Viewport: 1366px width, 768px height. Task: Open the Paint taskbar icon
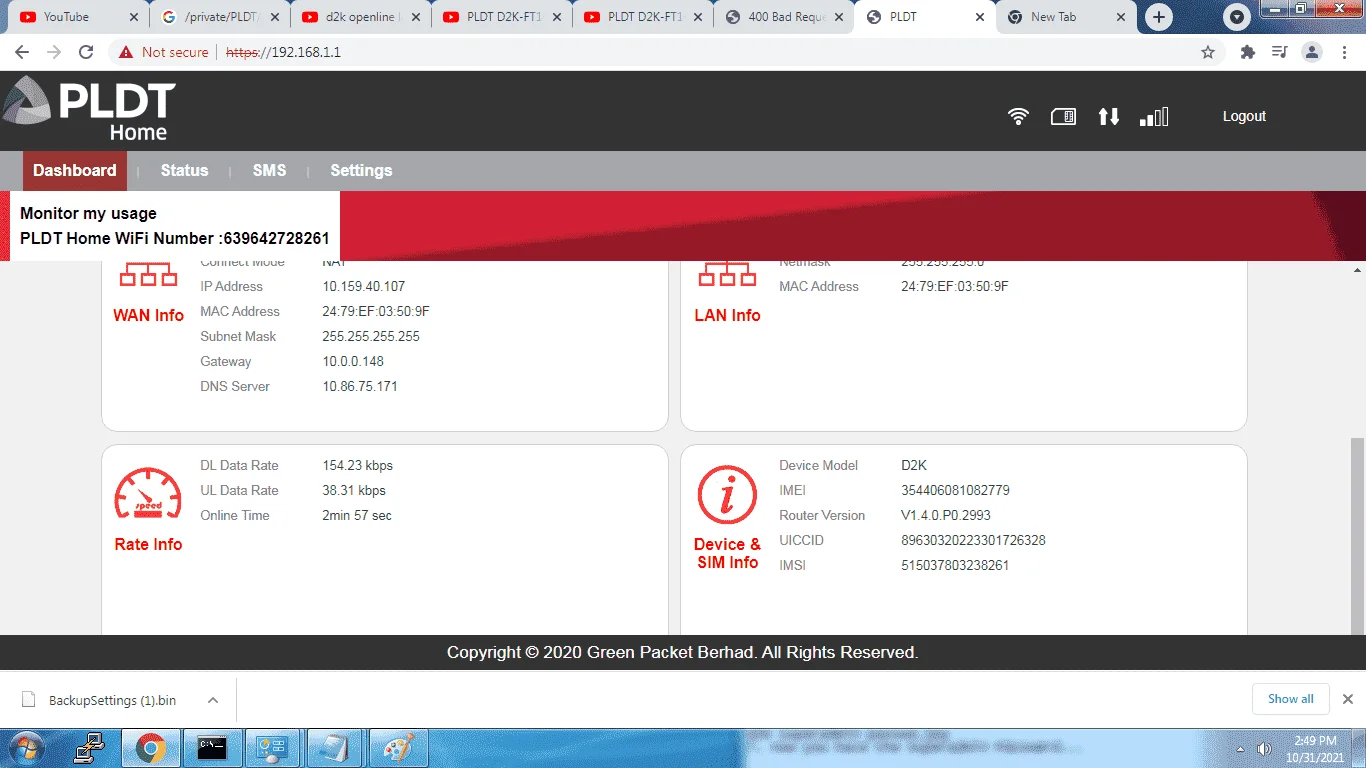pyautogui.click(x=398, y=748)
